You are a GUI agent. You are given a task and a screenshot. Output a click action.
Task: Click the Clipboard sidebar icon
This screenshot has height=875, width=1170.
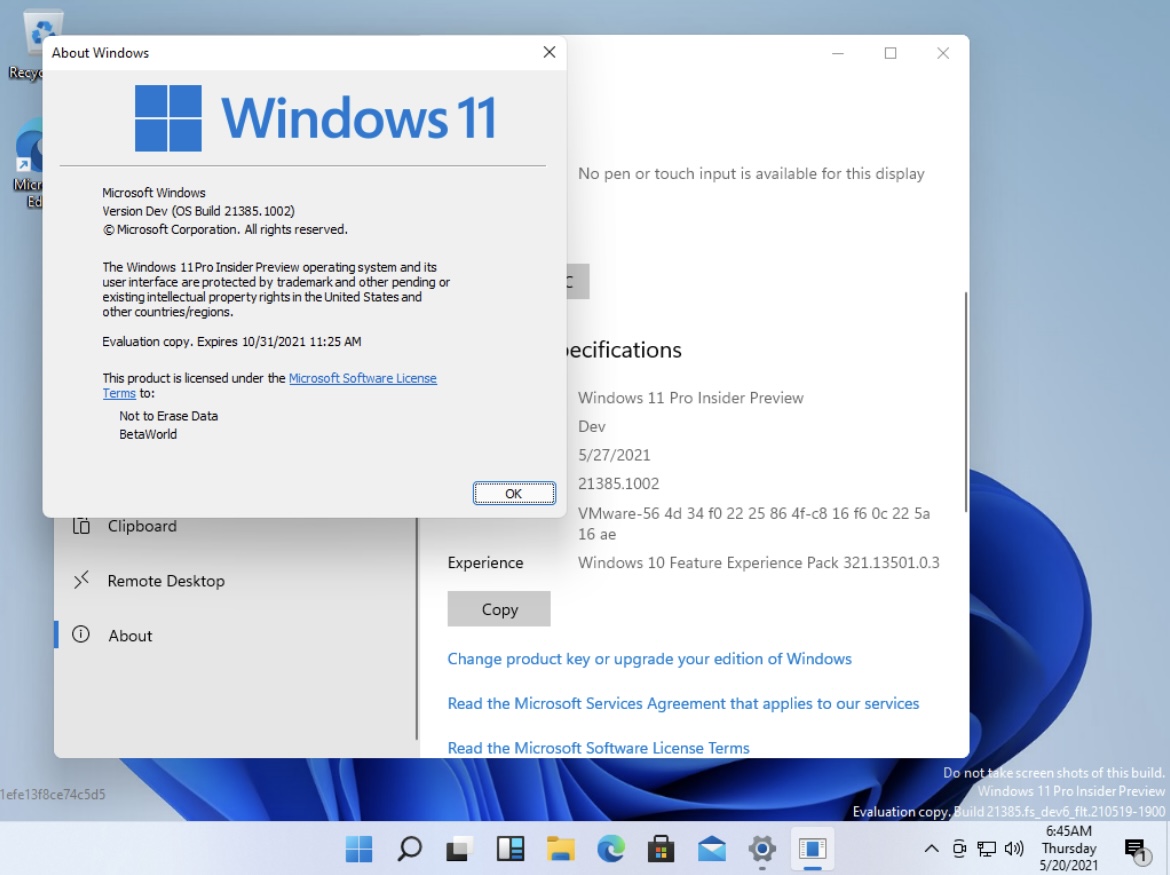(x=81, y=526)
